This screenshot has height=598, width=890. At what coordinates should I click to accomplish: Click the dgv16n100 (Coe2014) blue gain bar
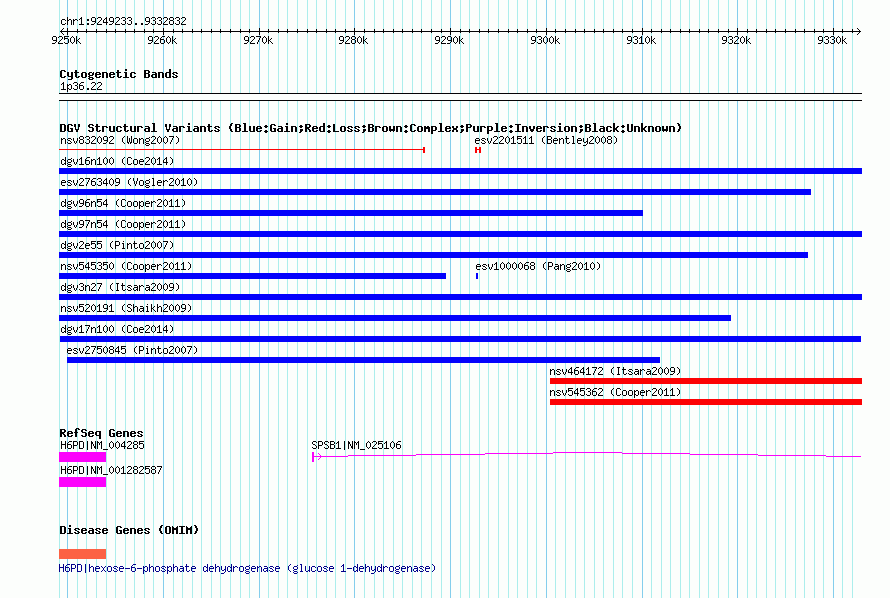pos(460,171)
